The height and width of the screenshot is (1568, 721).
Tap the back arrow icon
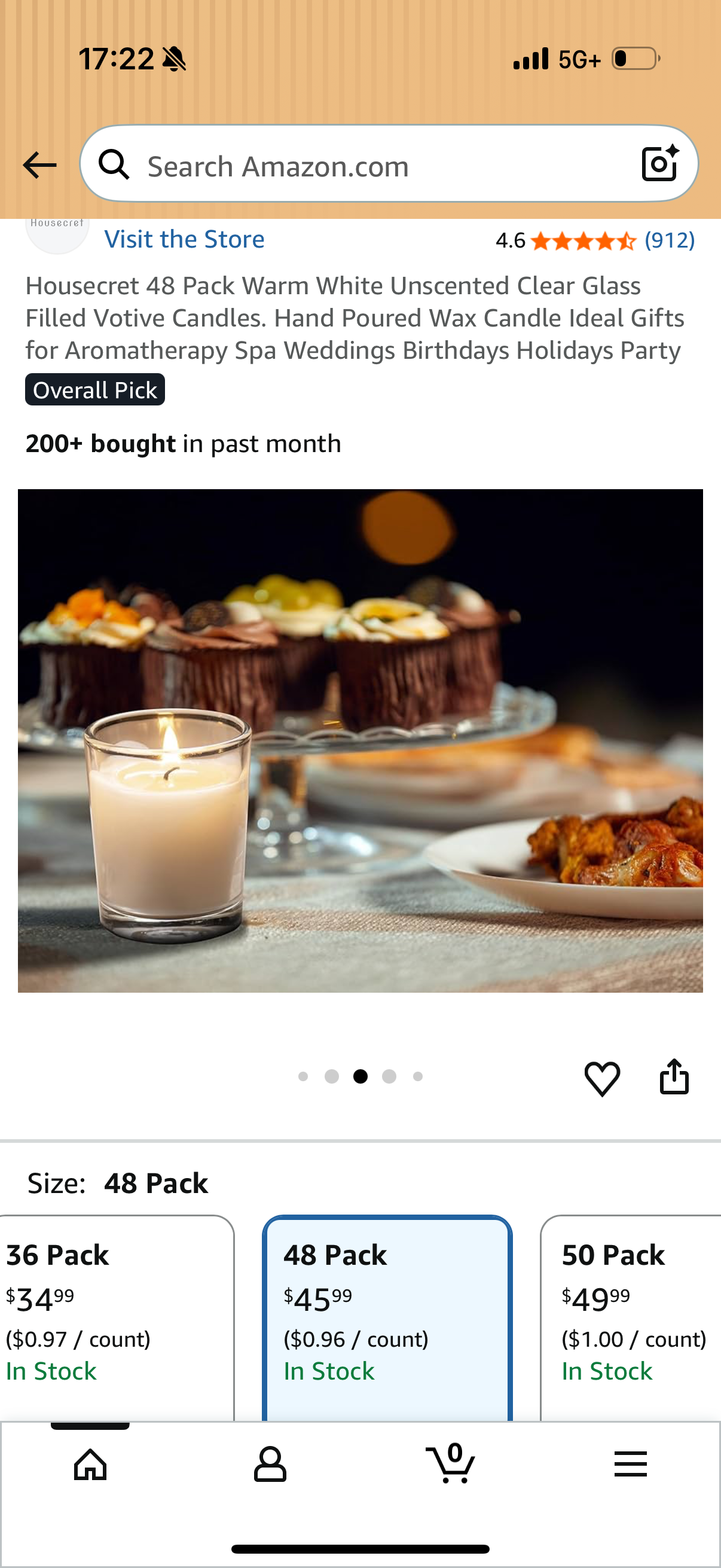tap(39, 166)
